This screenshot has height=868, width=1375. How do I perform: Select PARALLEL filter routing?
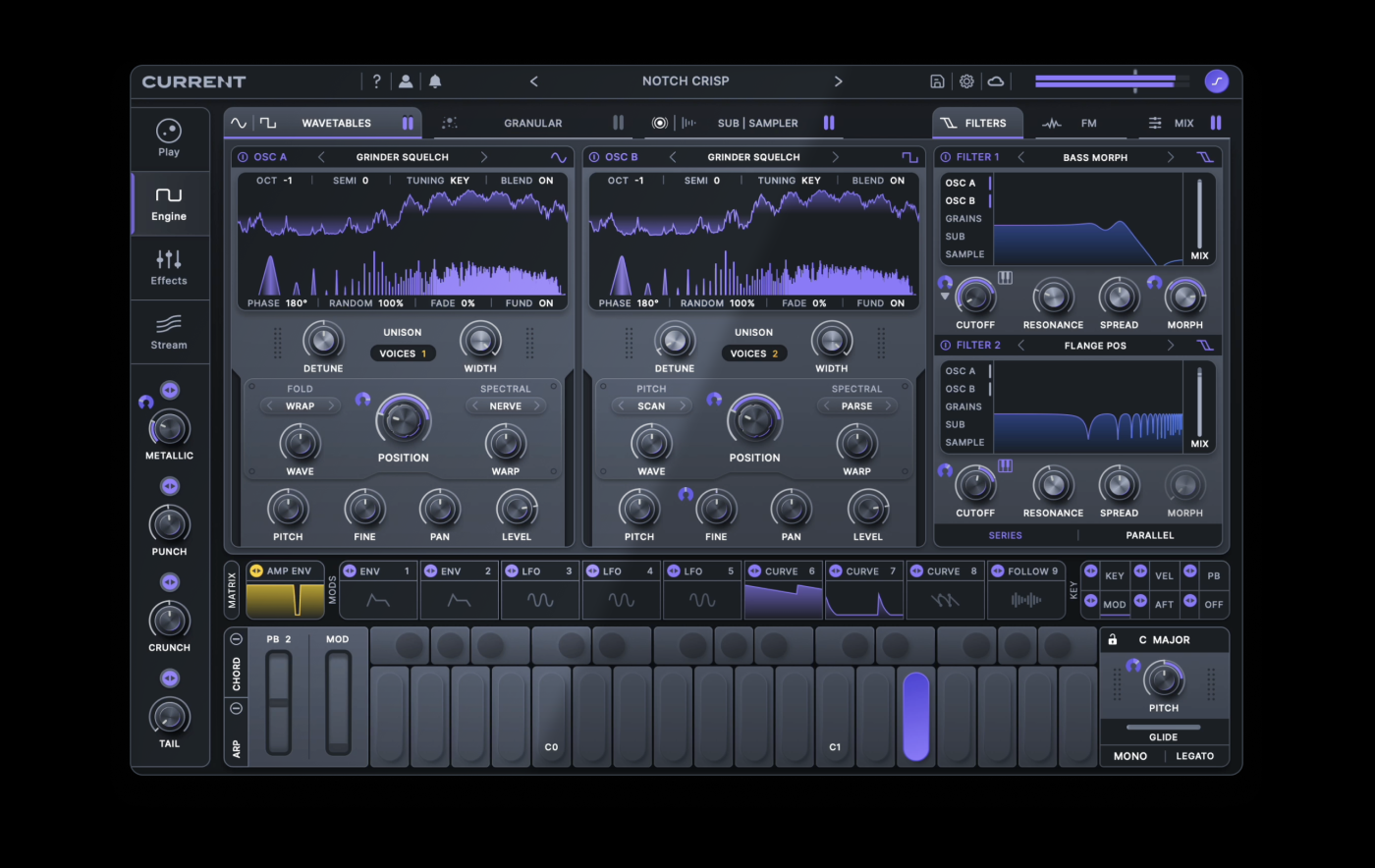click(x=1150, y=535)
